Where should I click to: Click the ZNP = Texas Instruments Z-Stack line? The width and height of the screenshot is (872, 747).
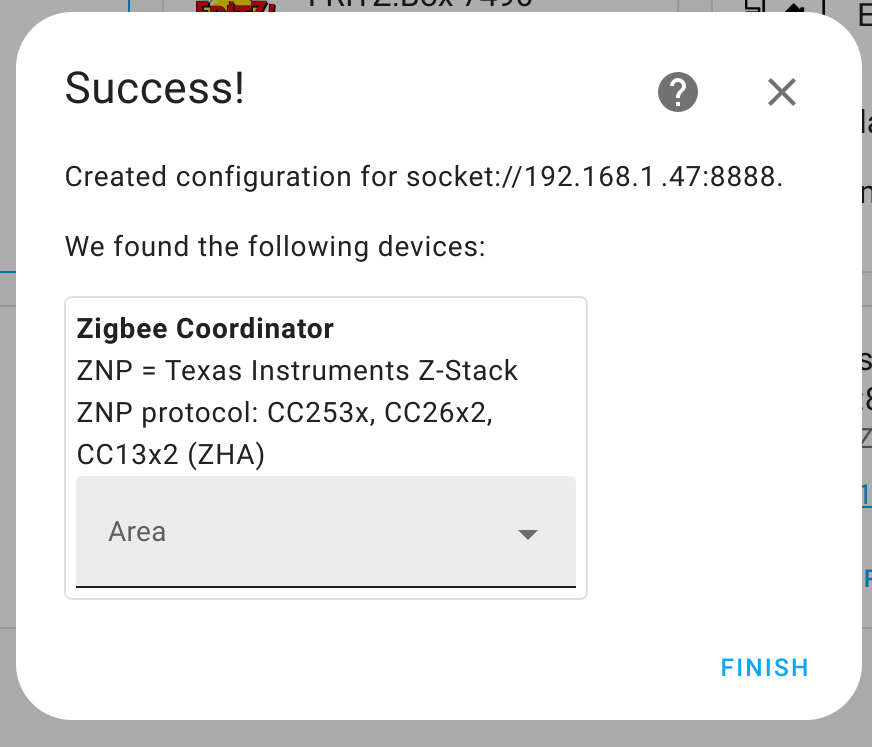297,370
